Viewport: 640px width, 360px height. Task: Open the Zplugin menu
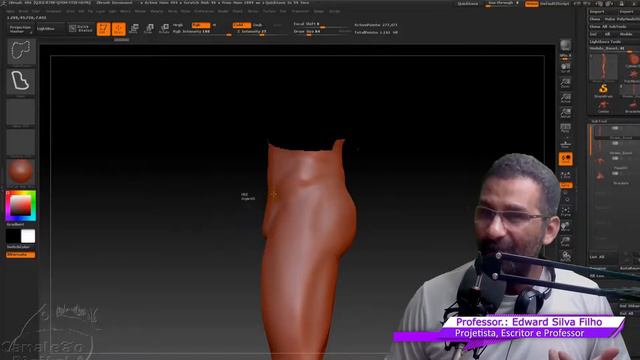319,11
